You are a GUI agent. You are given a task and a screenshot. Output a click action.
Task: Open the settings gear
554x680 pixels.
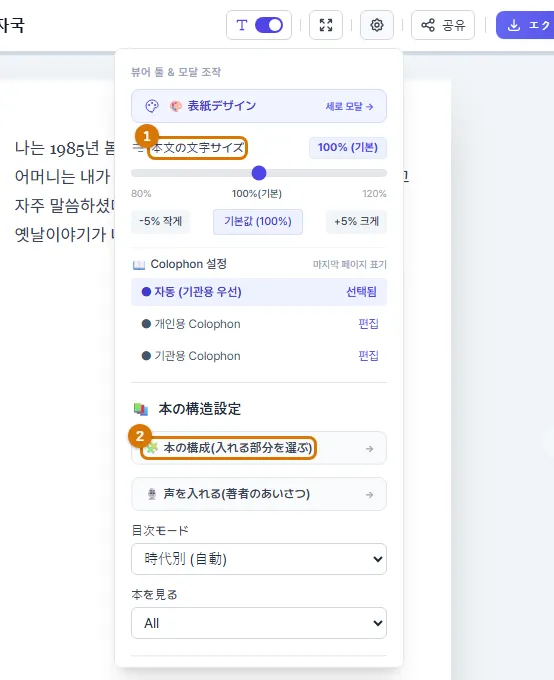point(377,25)
